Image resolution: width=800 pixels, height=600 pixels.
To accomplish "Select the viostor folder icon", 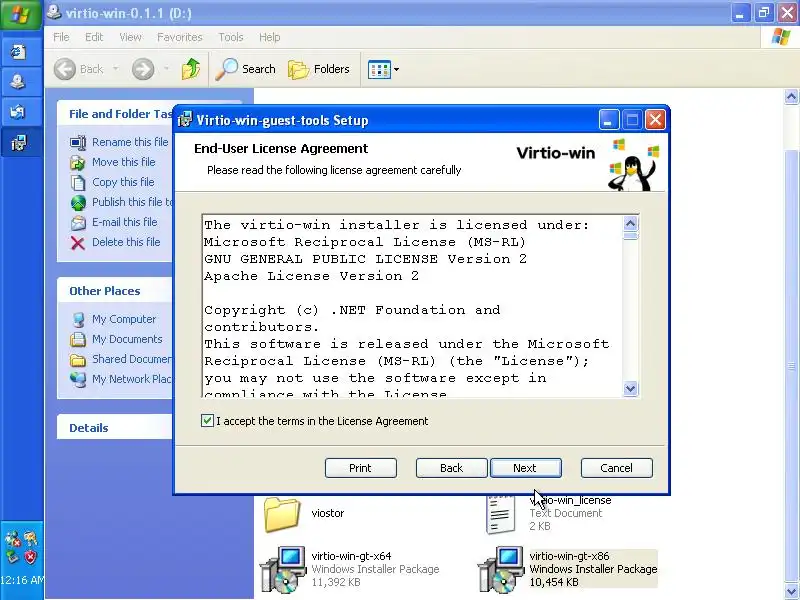I will (x=282, y=514).
